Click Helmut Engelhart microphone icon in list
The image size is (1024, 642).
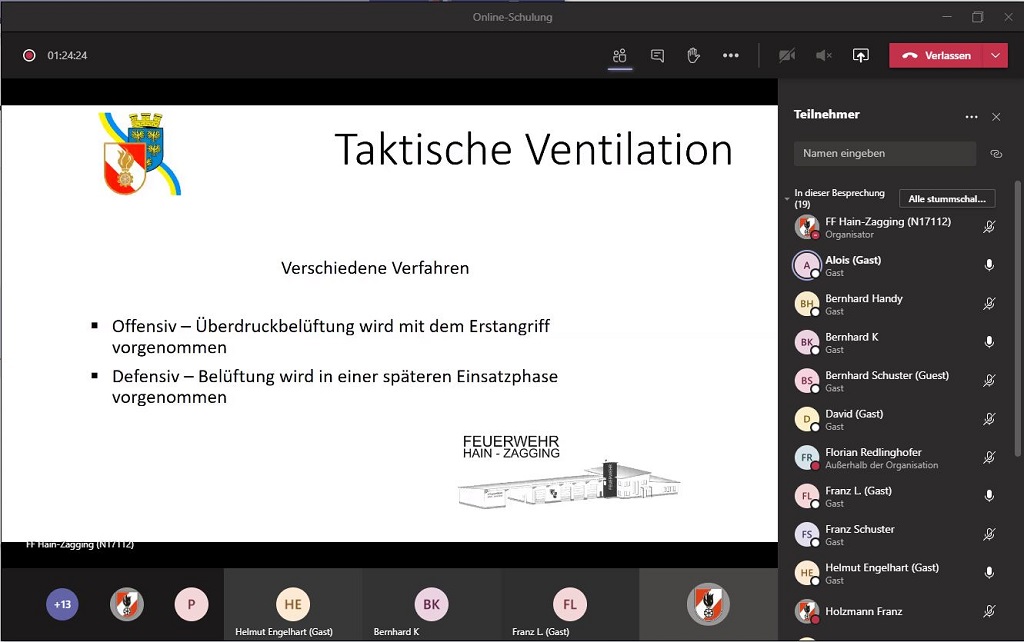(x=989, y=573)
